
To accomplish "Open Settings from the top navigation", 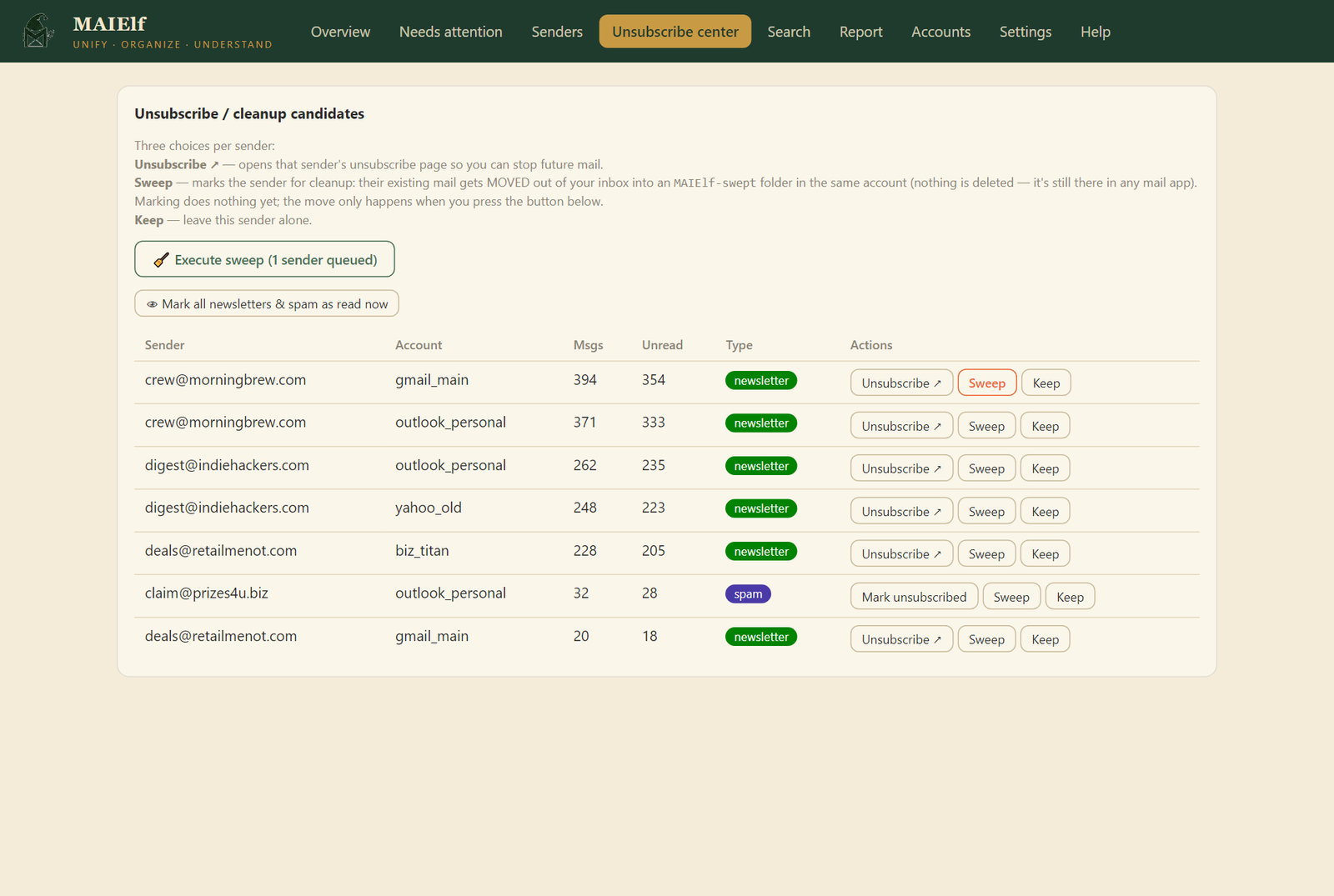I will click(1026, 32).
